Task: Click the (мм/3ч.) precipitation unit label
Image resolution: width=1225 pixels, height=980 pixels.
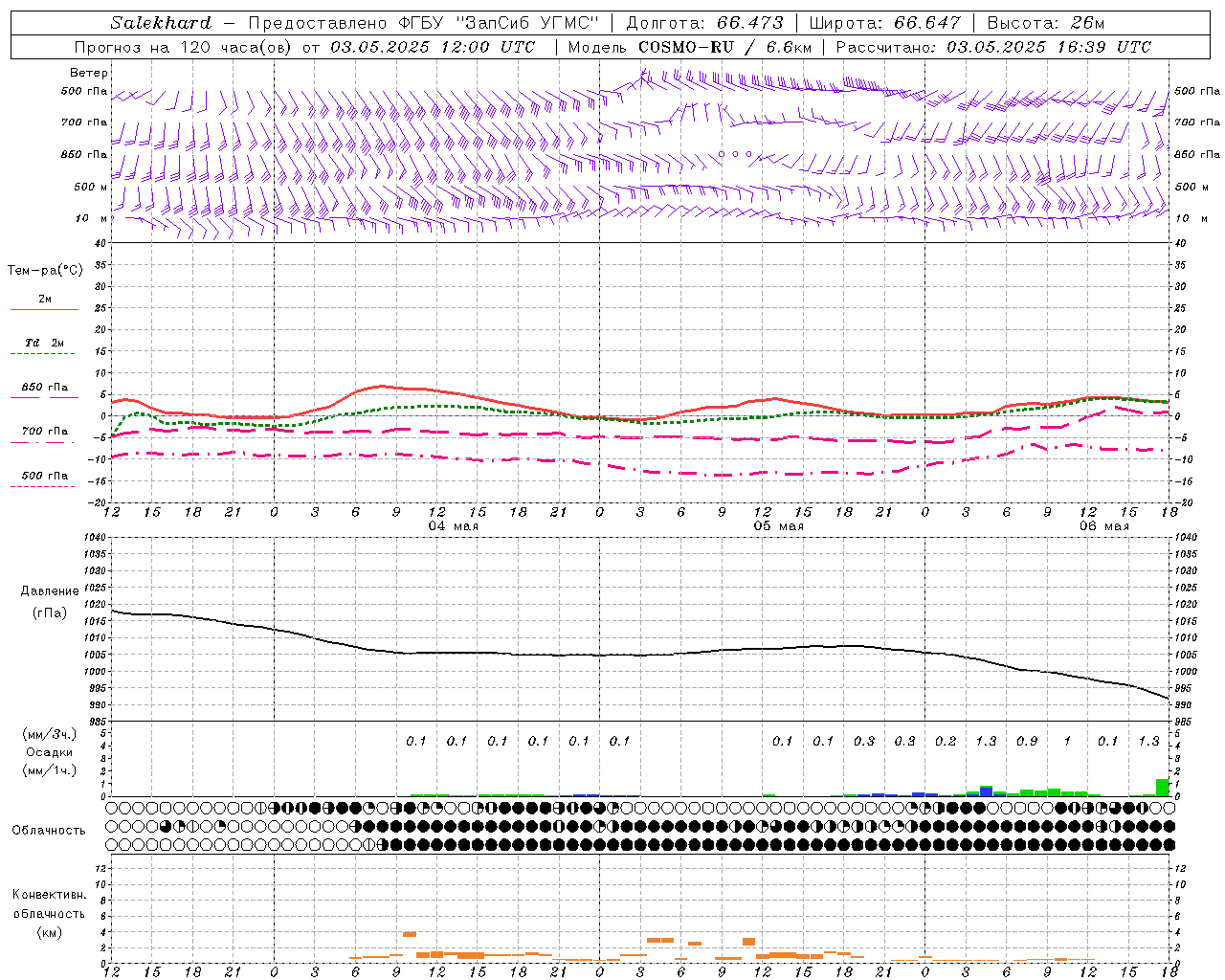Action: click(x=50, y=734)
